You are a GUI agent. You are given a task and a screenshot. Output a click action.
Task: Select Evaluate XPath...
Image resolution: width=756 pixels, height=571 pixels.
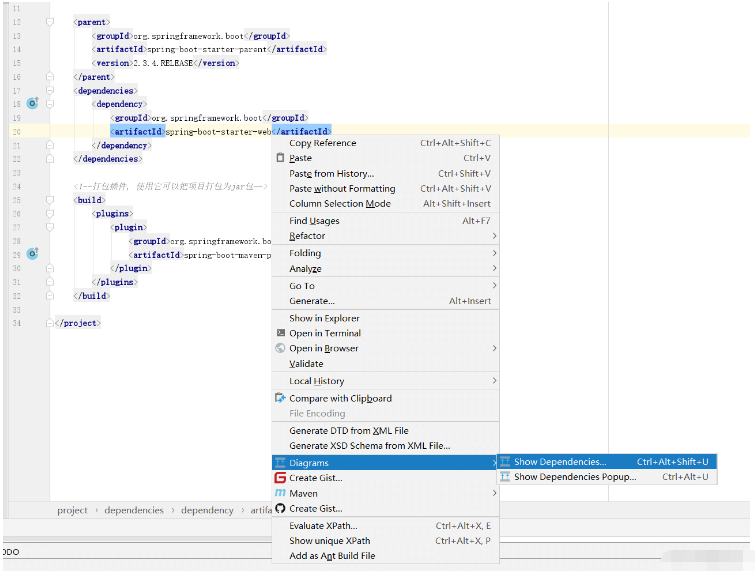pos(385,526)
